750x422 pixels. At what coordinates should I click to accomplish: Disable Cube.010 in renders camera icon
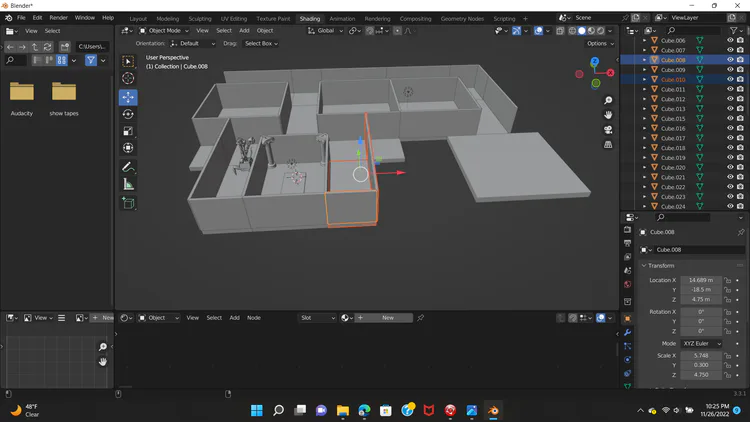point(740,79)
